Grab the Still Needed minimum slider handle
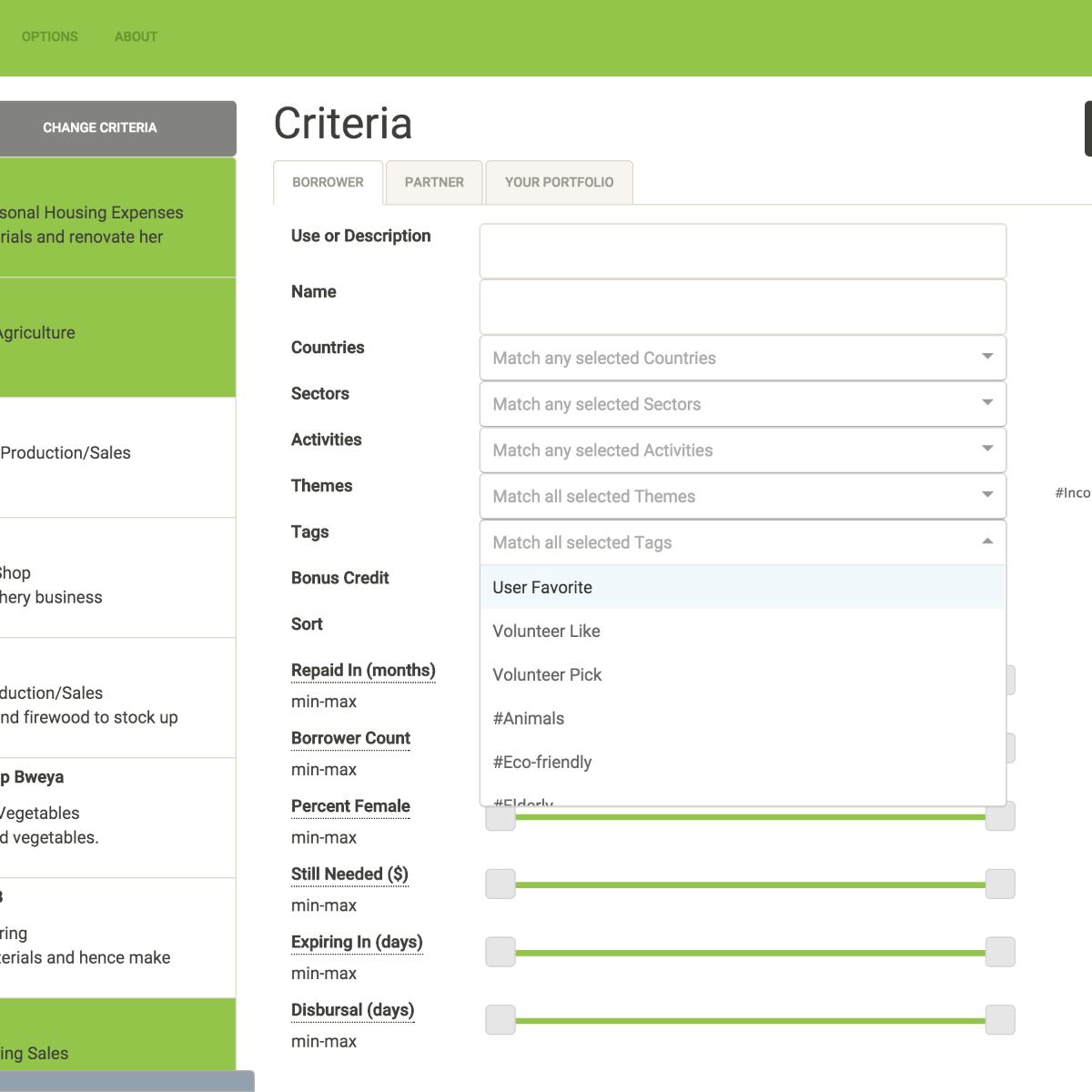Viewport: 1092px width, 1092px height. (500, 884)
